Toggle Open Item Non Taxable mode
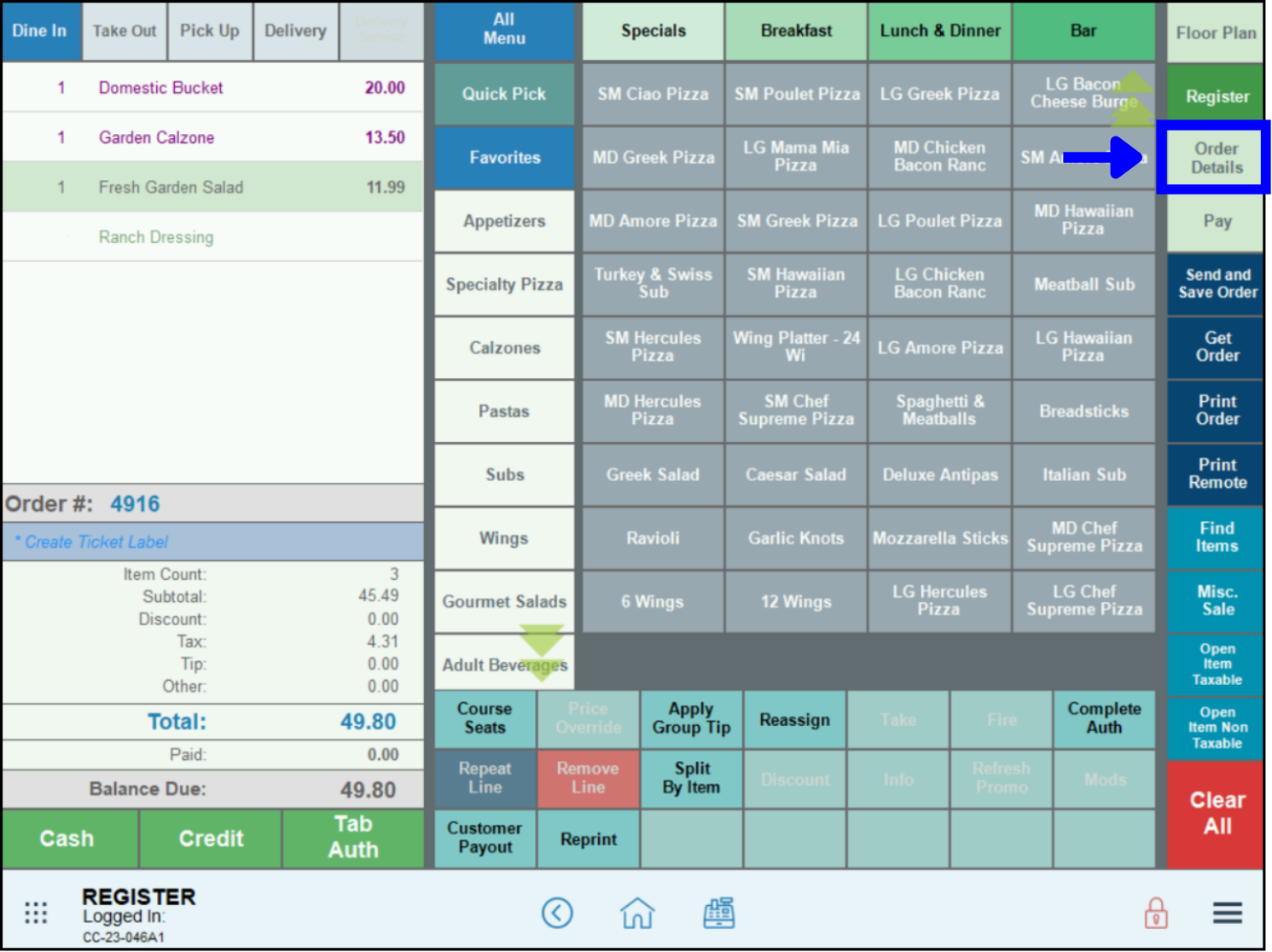Viewport: 1272px width, 952px height. tap(1215, 728)
